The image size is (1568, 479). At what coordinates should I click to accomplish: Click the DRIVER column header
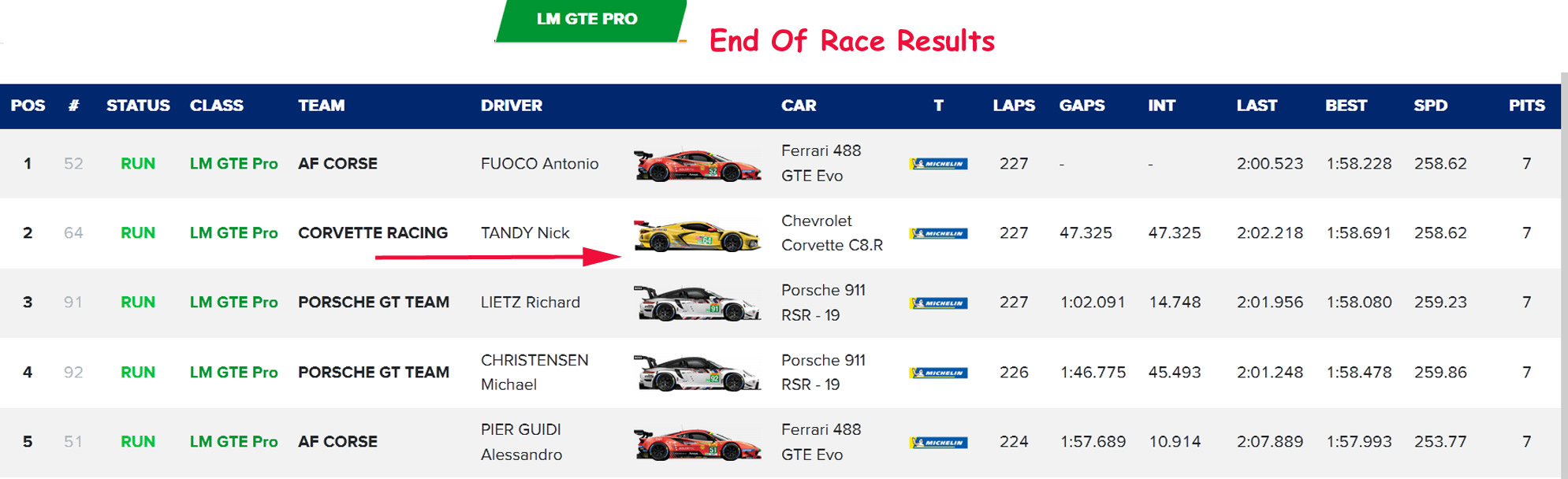pos(512,106)
